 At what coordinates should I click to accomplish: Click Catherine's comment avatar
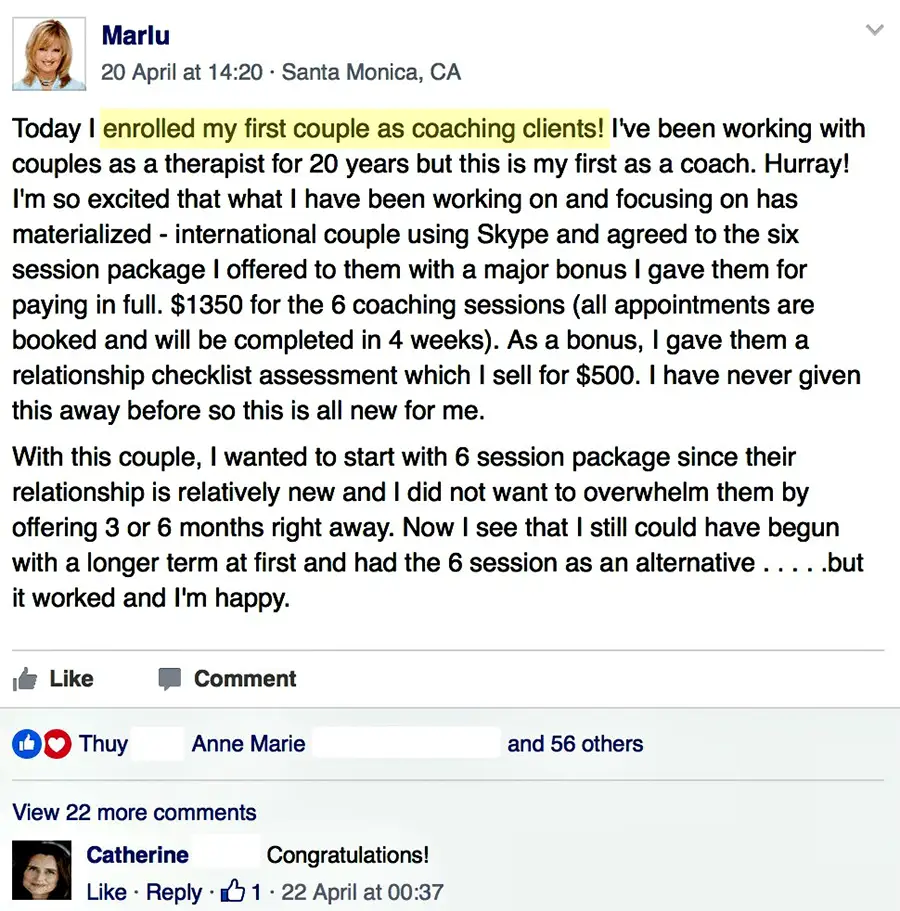pyautogui.click(x=42, y=870)
